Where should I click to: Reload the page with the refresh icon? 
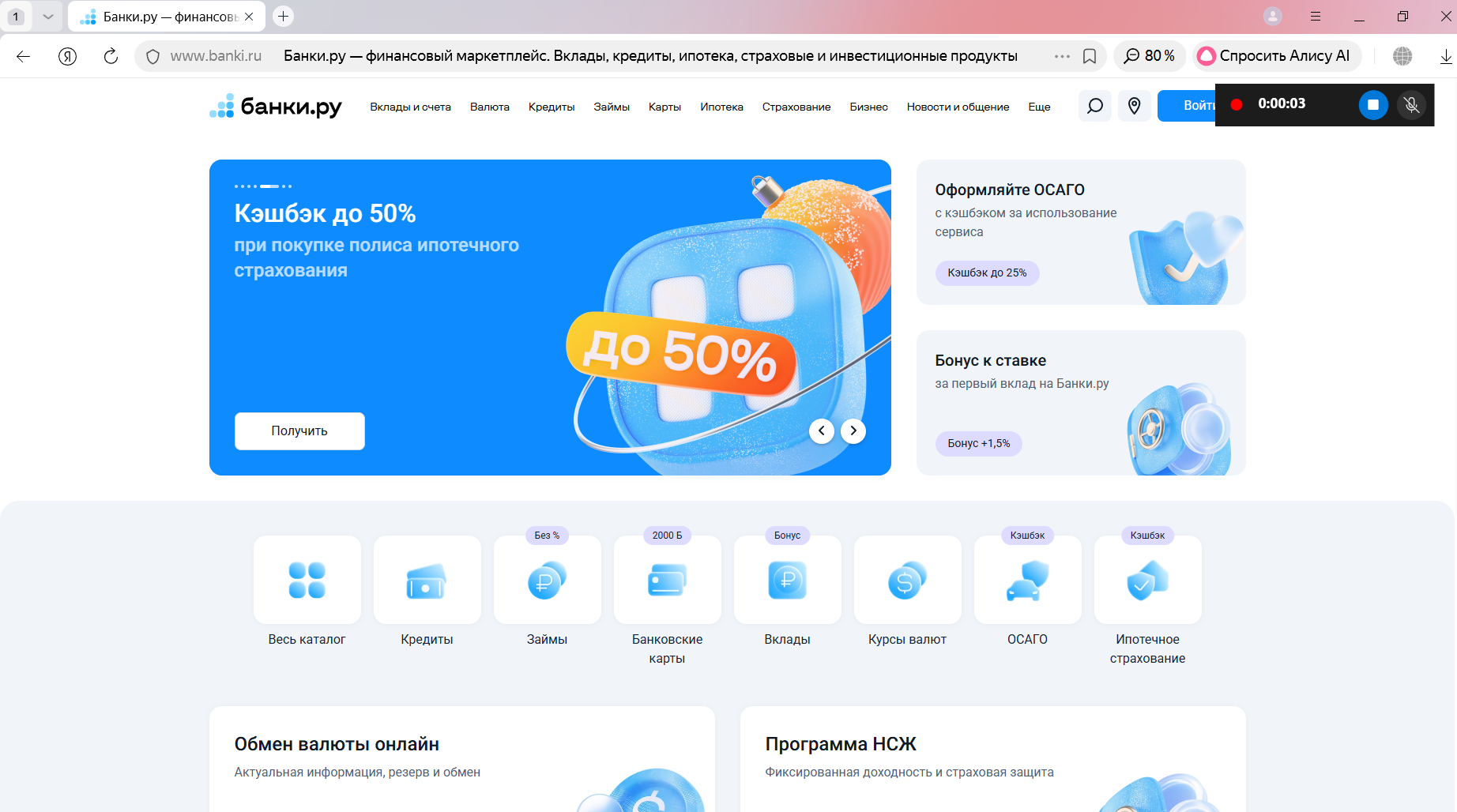pyautogui.click(x=111, y=56)
